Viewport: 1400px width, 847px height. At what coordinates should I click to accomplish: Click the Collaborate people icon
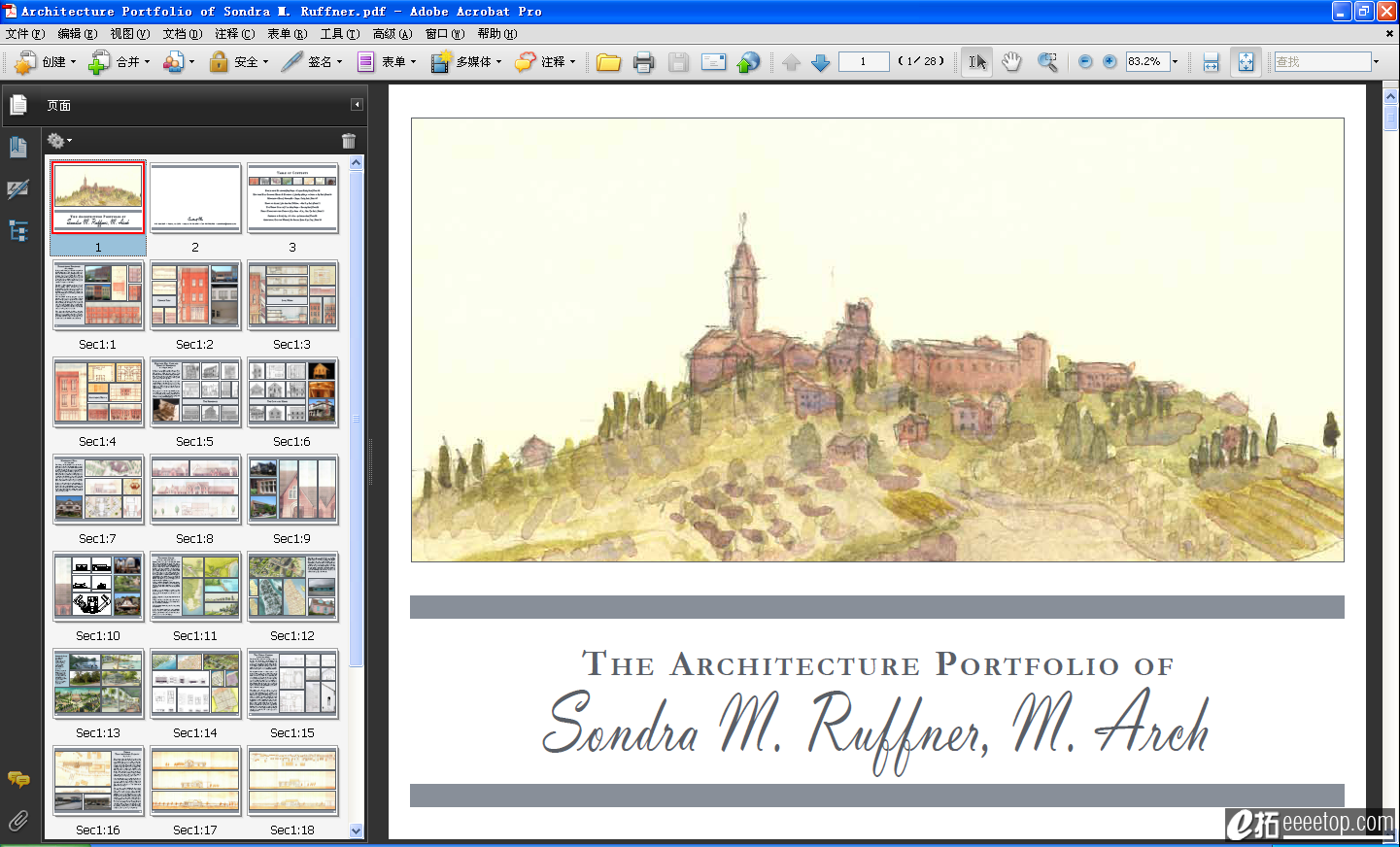(x=173, y=62)
